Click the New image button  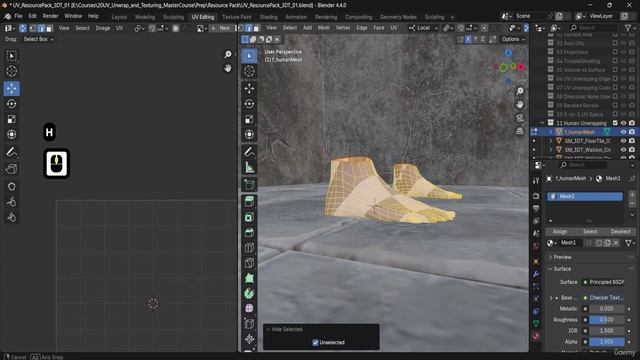tap(221, 28)
